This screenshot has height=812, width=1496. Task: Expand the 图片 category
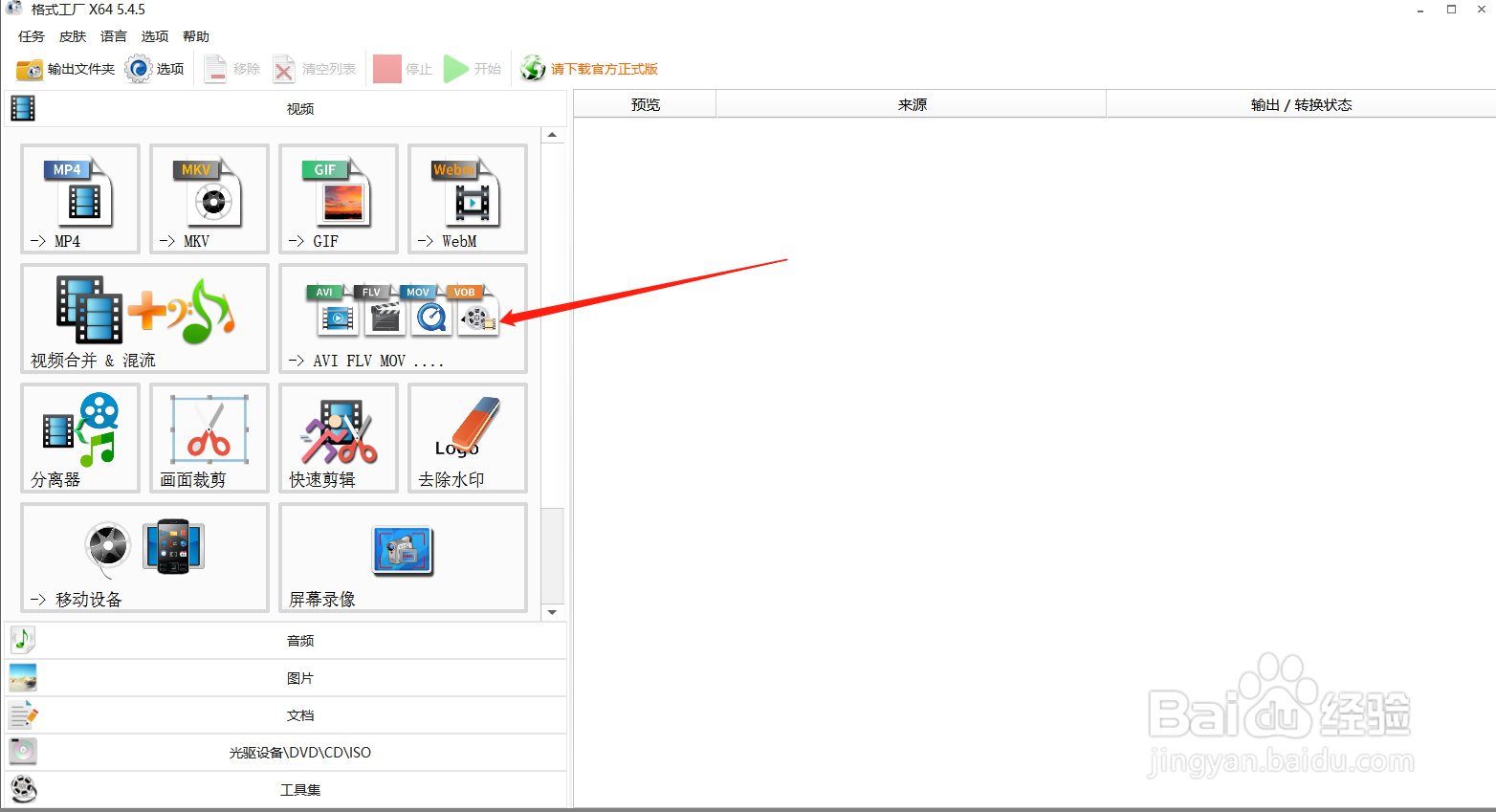point(286,678)
